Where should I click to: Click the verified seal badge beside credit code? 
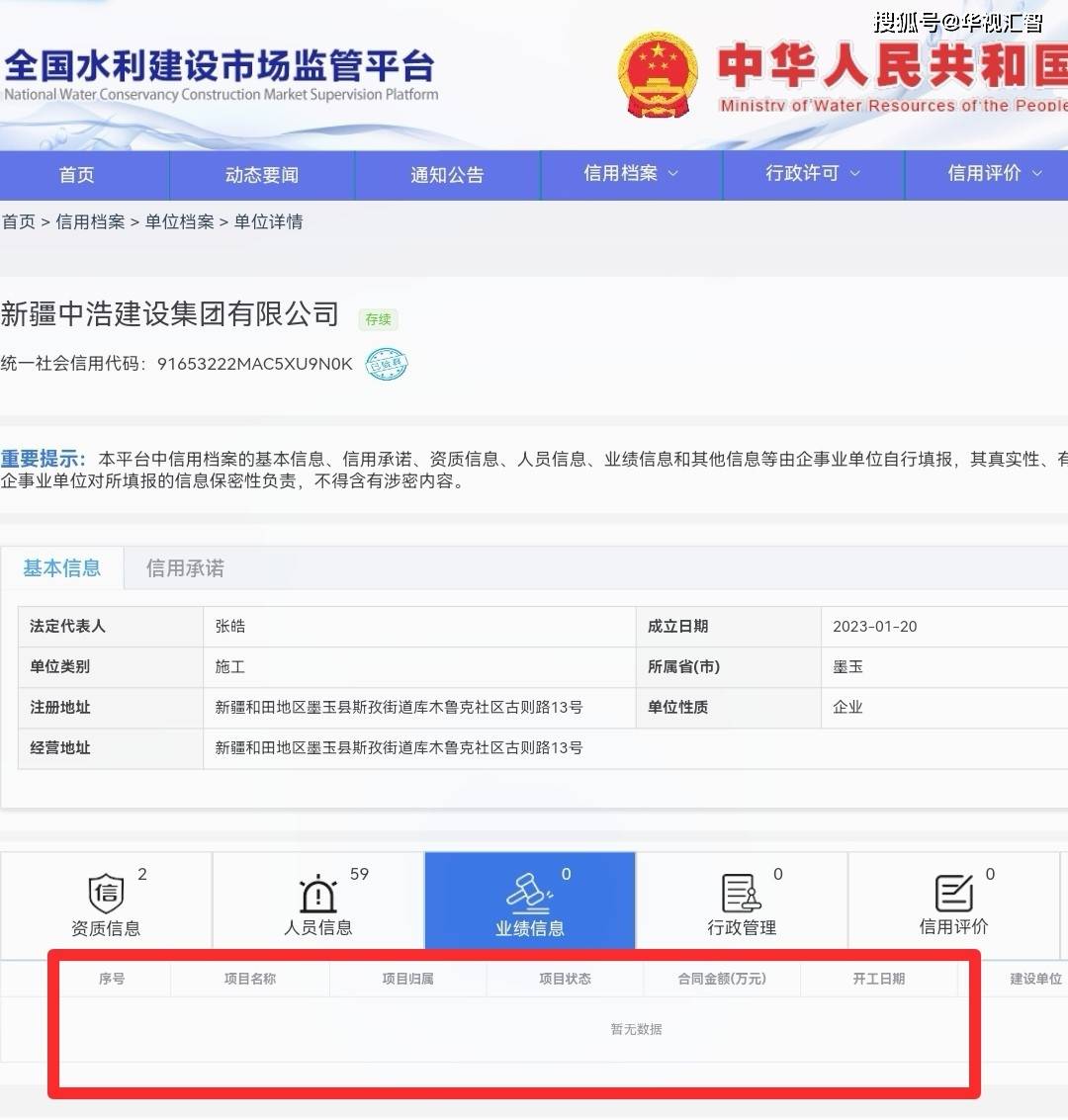[x=386, y=364]
